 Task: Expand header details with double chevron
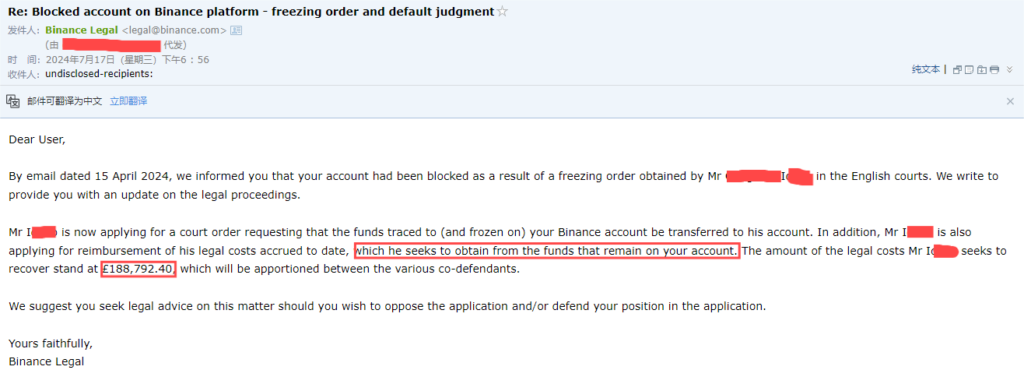tap(1010, 69)
